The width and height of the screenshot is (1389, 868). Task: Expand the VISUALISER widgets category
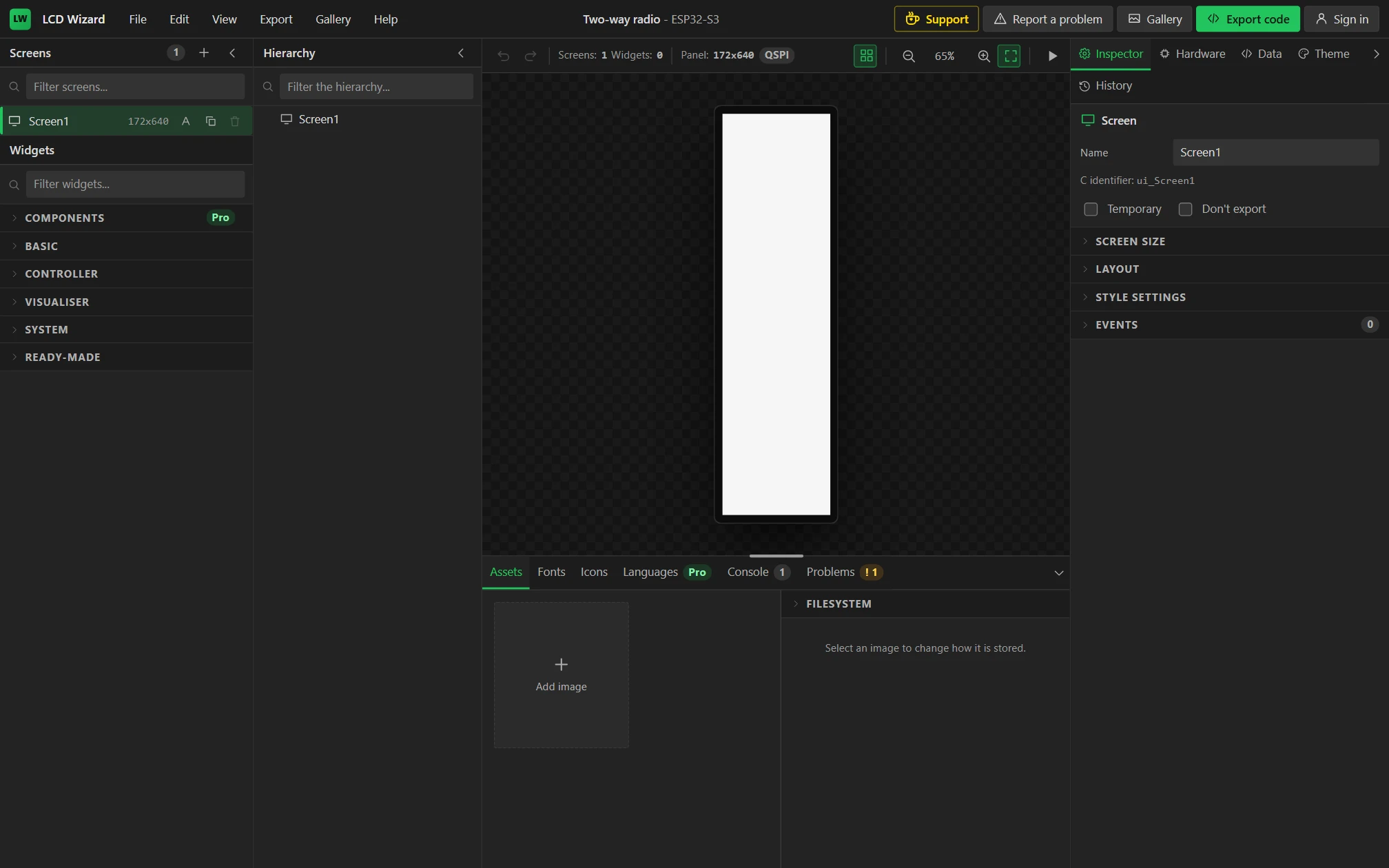(x=126, y=302)
